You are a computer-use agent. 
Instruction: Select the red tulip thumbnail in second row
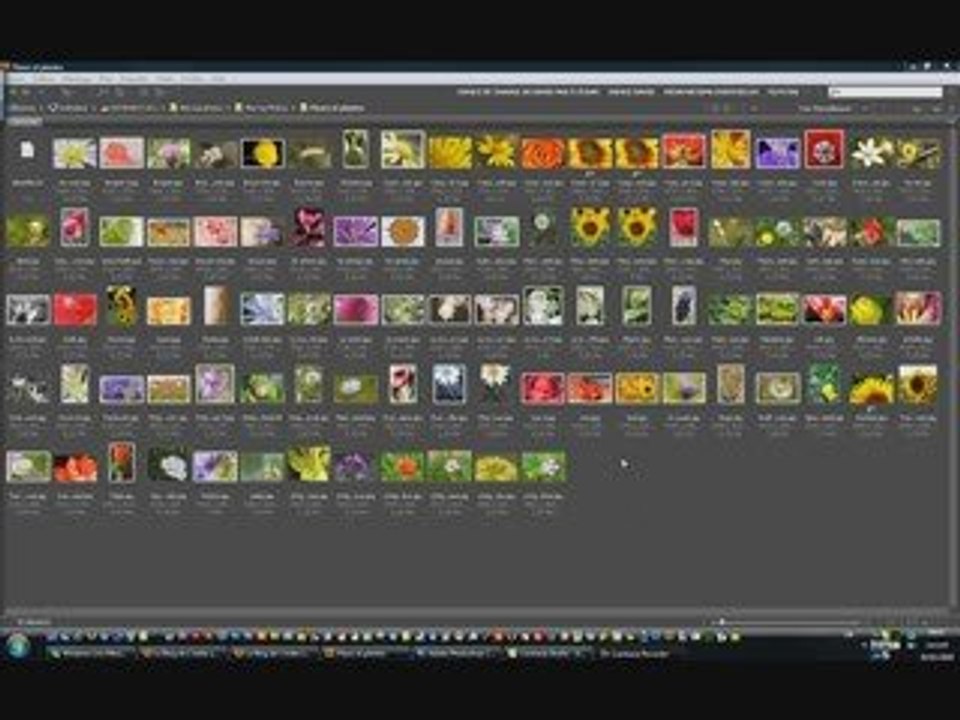tap(683, 227)
